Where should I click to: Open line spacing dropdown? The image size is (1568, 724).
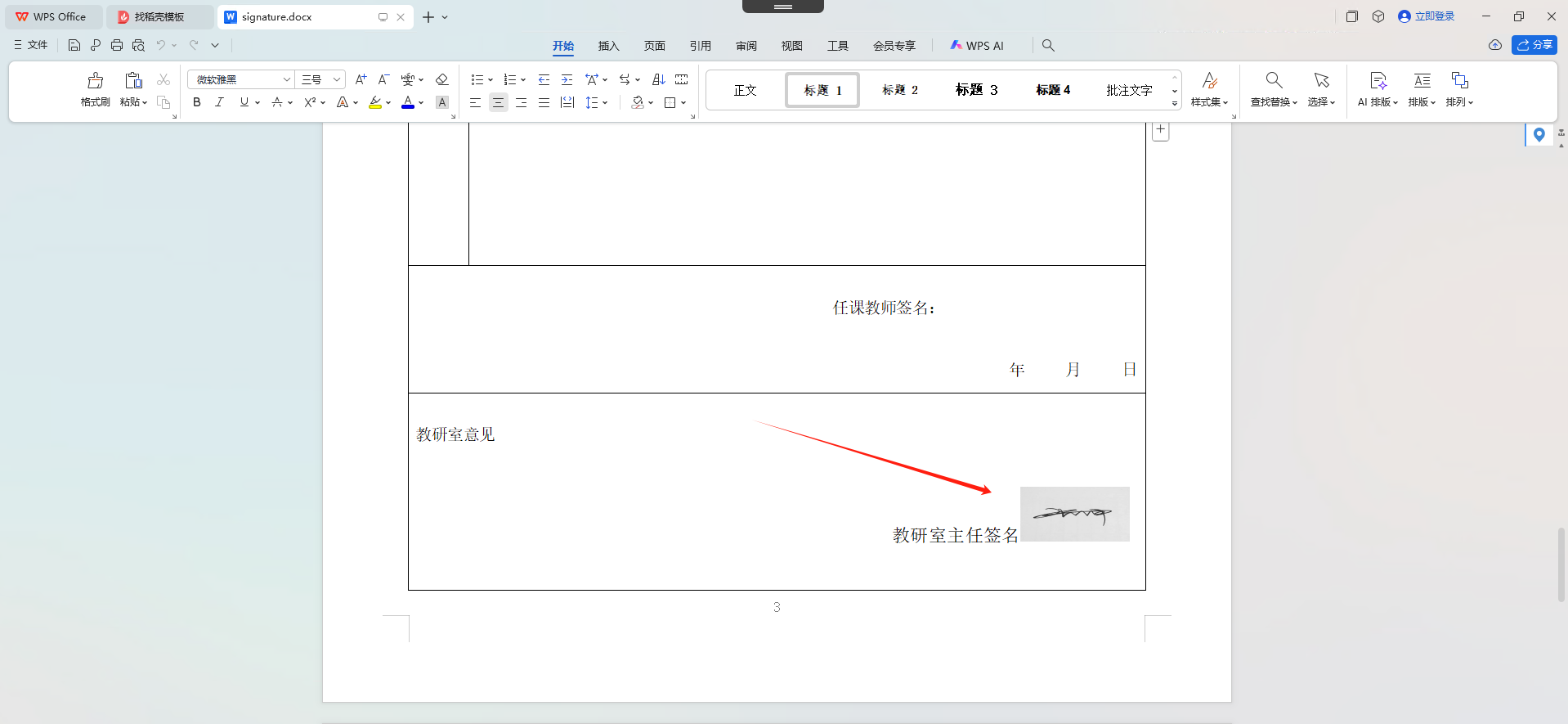605,102
